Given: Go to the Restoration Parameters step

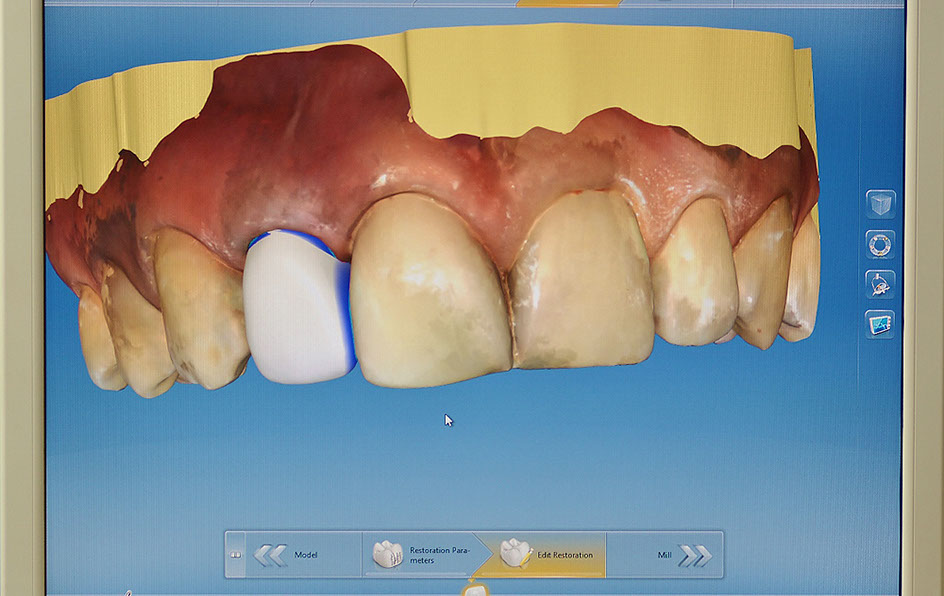Looking at the screenshot, I should point(420,555).
